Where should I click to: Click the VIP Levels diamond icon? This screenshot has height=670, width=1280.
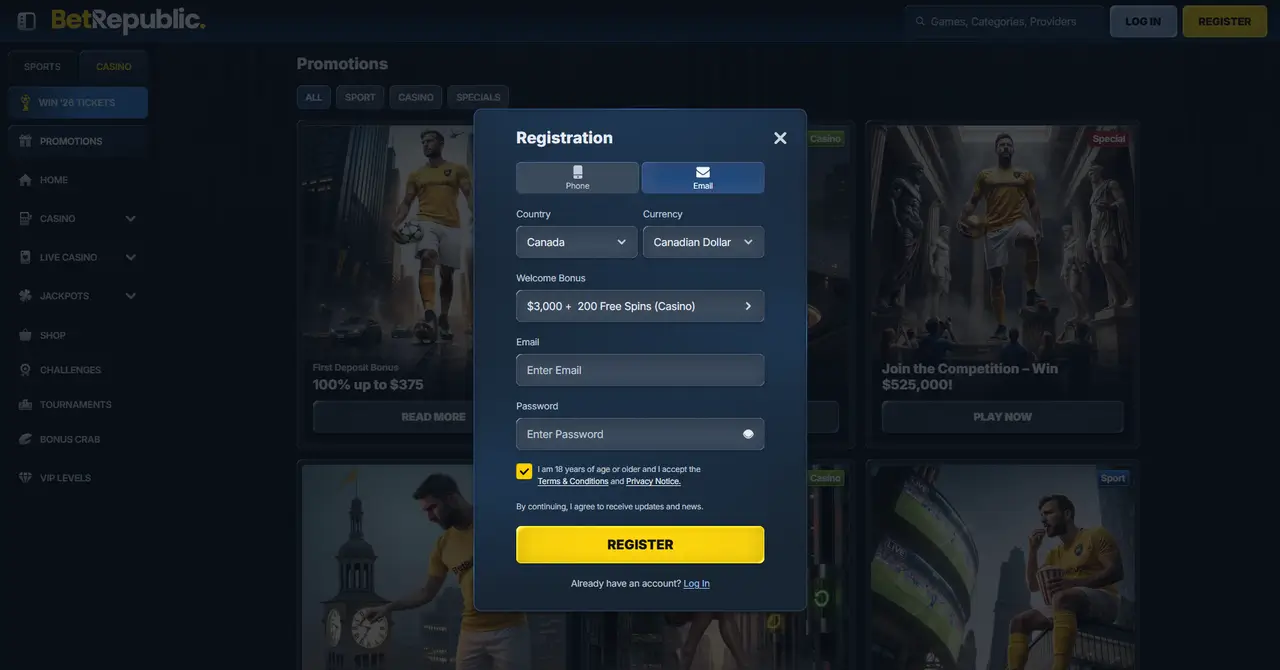pos(25,478)
